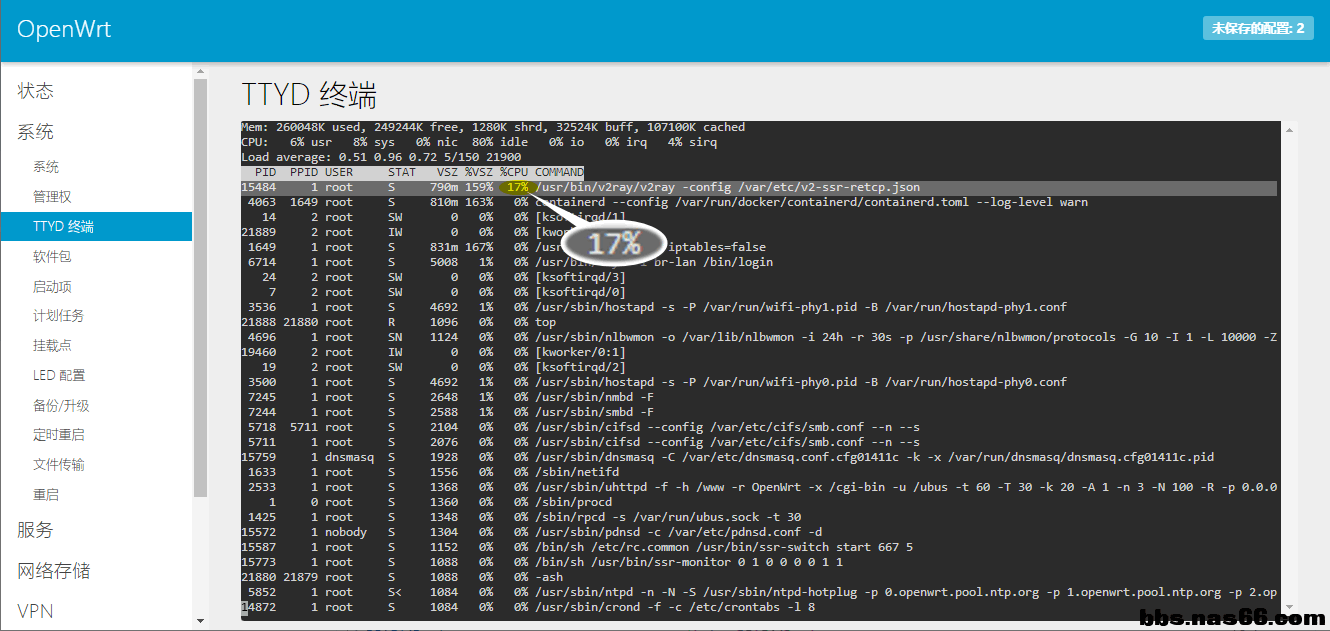Open the LED 配置 page
Image resolution: width=1330 pixels, height=631 pixels.
[59, 376]
